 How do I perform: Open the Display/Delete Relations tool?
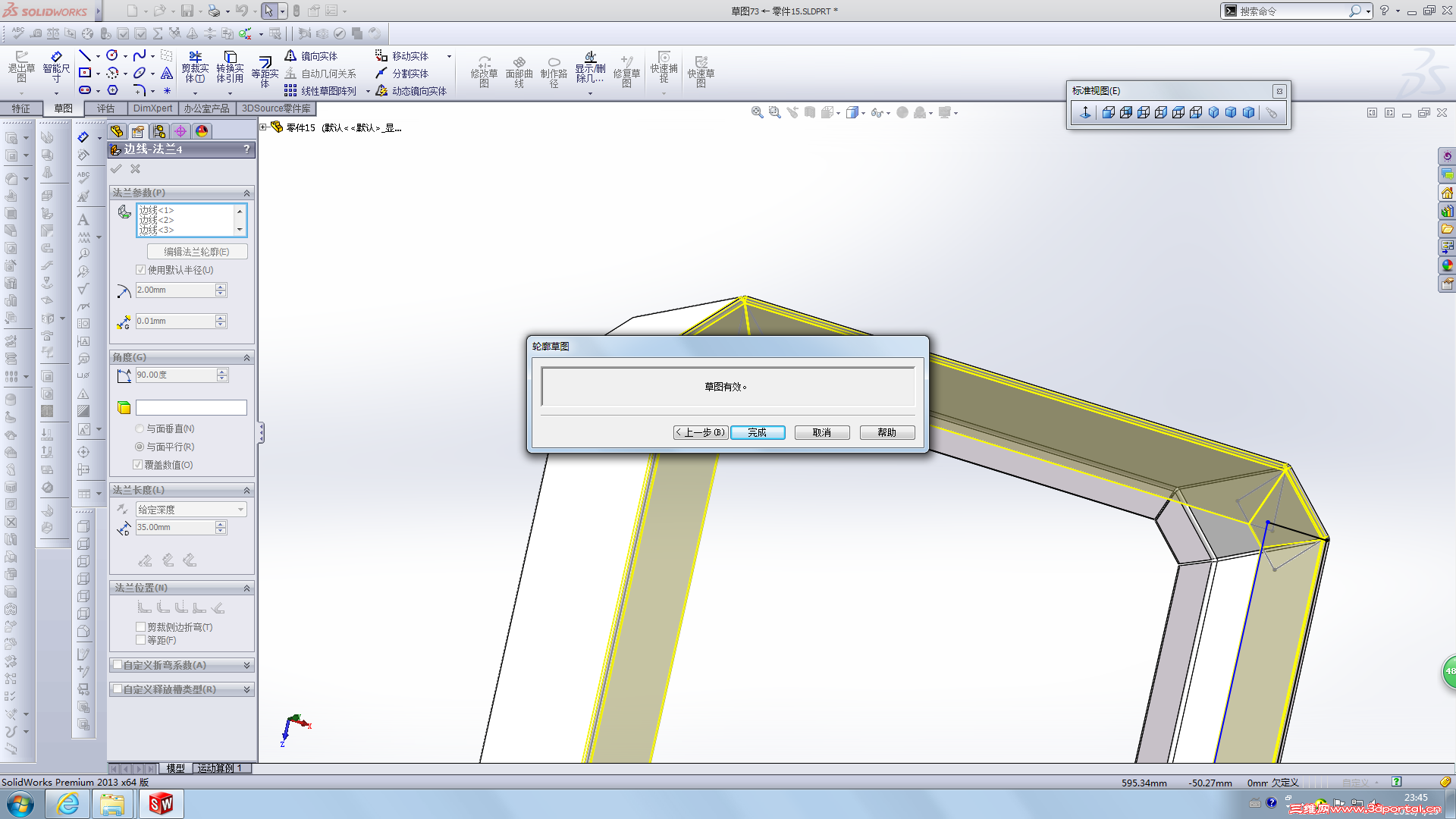click(590, 58)
